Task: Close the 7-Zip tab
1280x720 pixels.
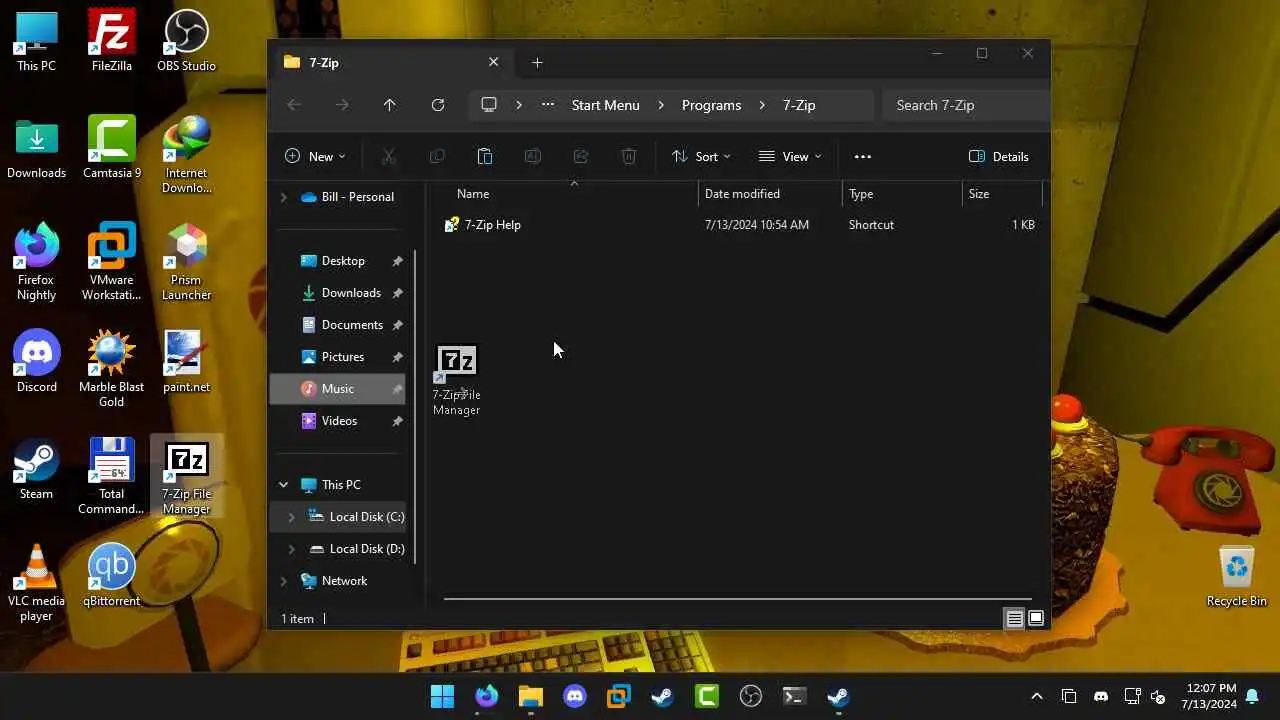Action: (x=493, y=62)
